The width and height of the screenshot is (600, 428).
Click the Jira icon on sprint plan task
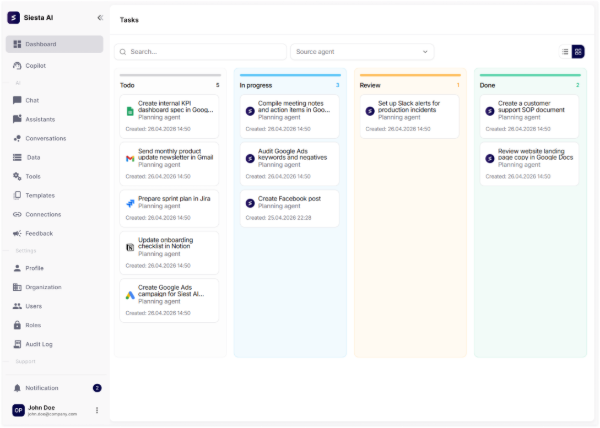pyautogui.click(x=130, y=203)
